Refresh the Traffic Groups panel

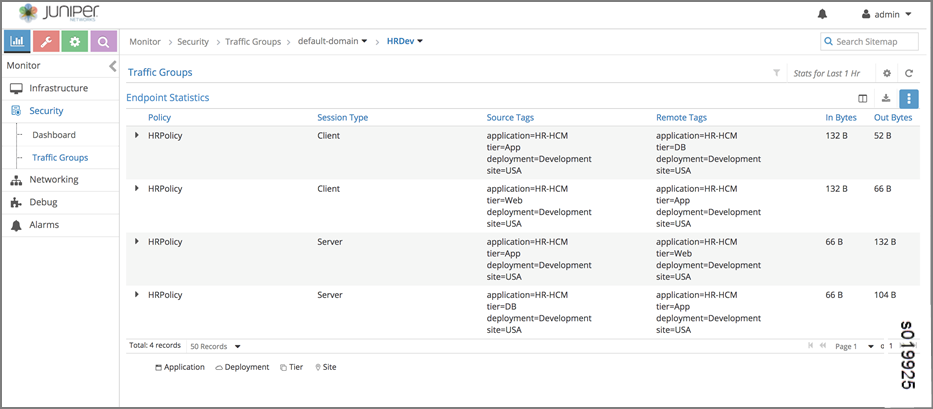click(909, 73)
